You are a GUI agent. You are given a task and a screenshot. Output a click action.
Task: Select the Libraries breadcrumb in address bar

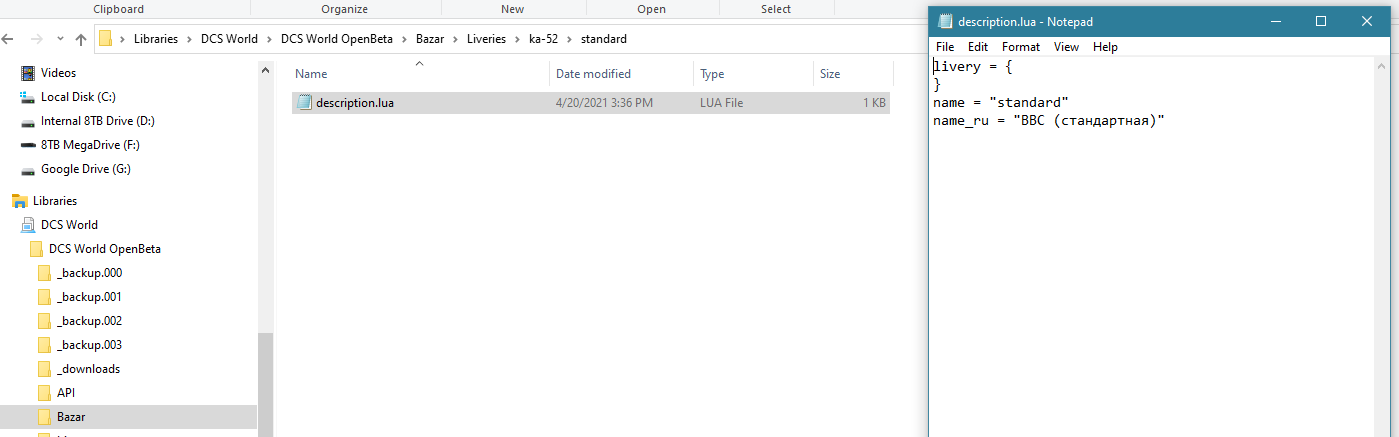155,39
